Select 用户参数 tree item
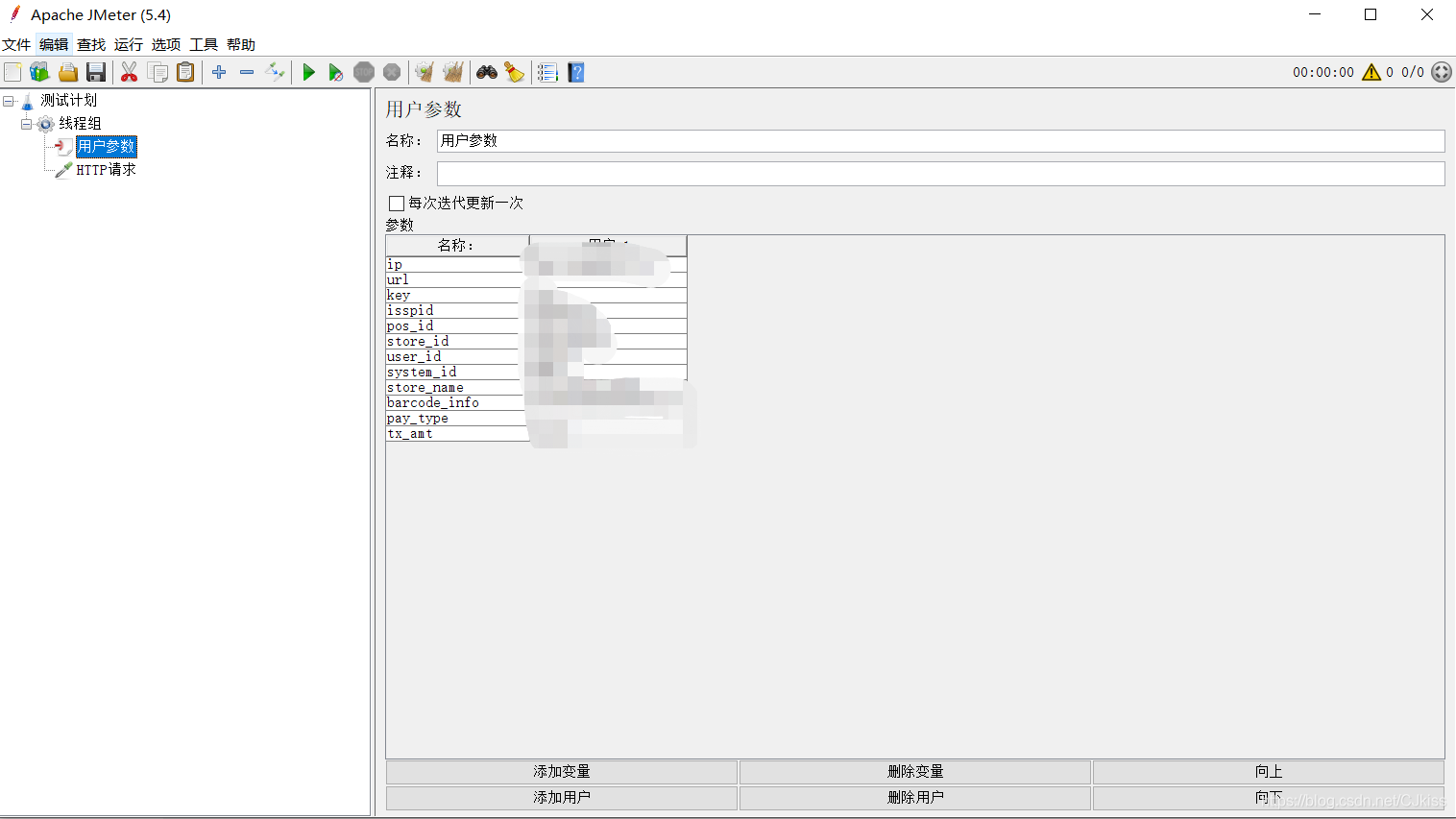Image resolution: width=1456 pixels, height=819 pixels. [106, 146]
